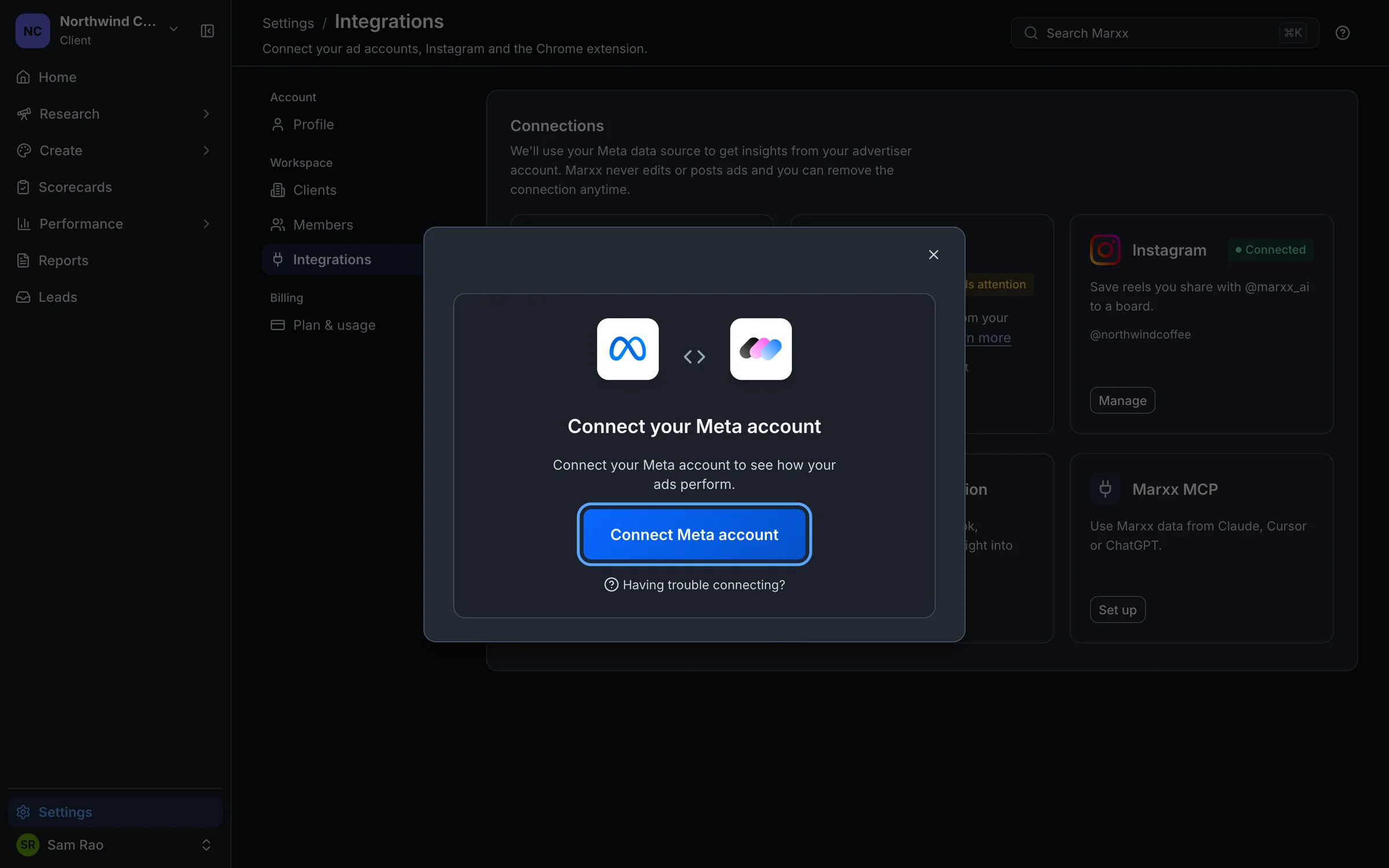Viewport: 1389px width, 868px height.
Task: Click the code brackets icon between the logos
Action: click(x=694, y=356)
